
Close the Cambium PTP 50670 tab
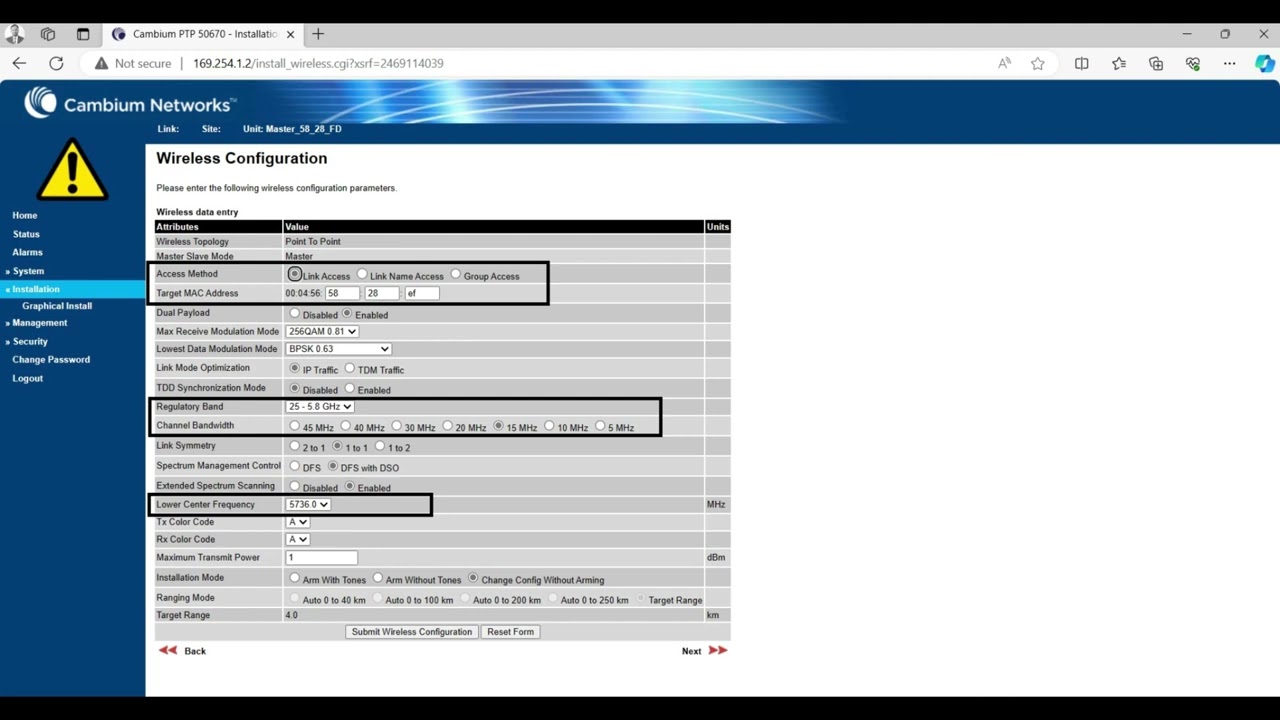coord(291,34)
